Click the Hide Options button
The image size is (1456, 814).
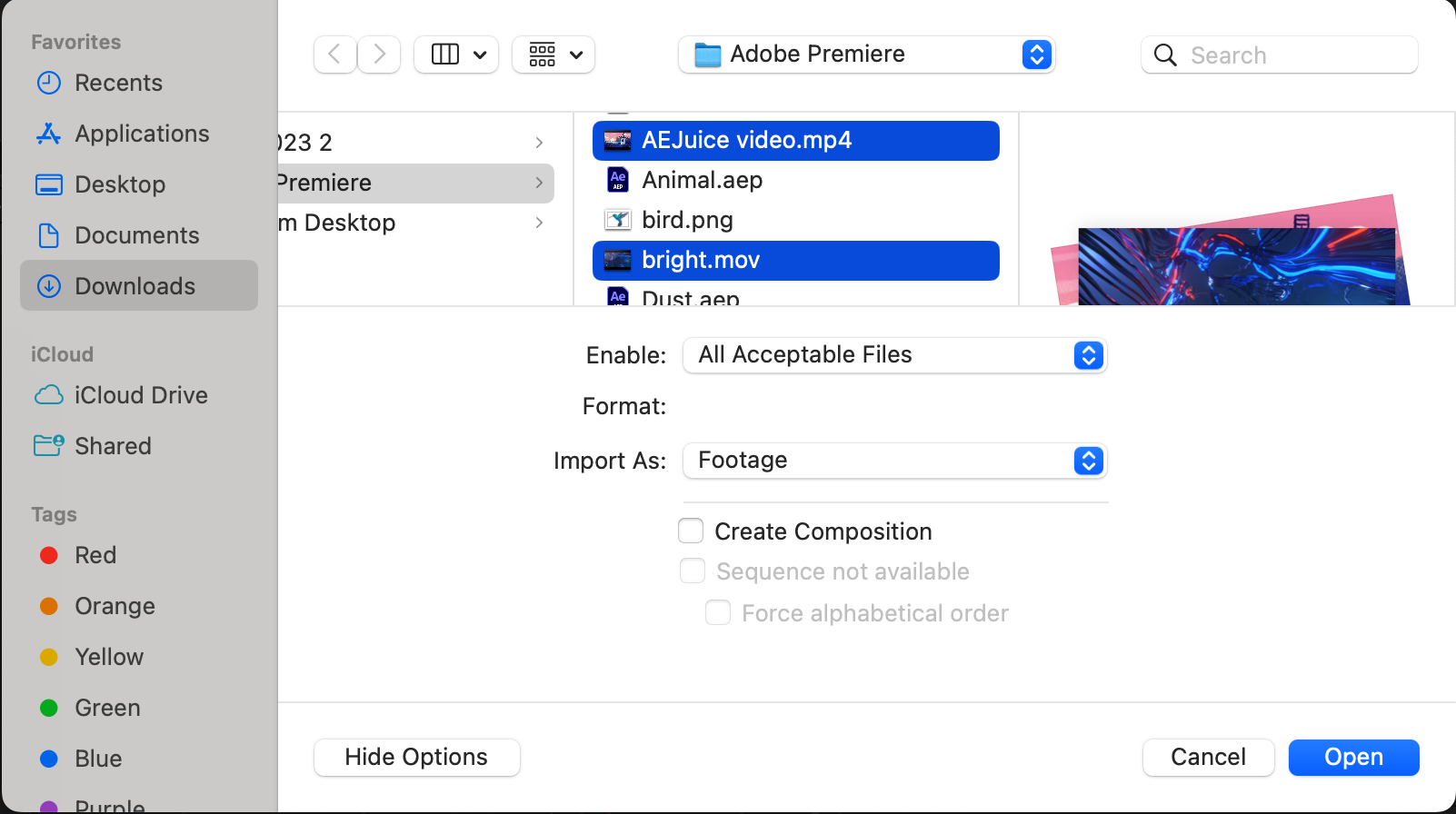416,757
